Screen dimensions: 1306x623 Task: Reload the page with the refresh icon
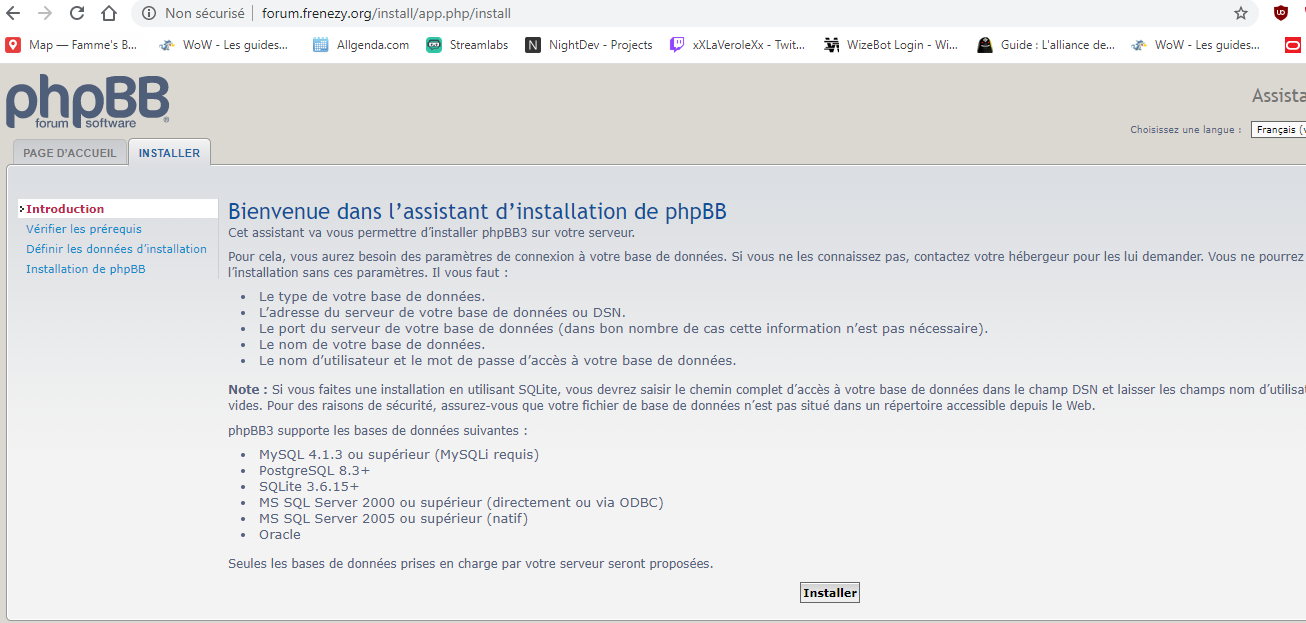(x=77, y=13)
